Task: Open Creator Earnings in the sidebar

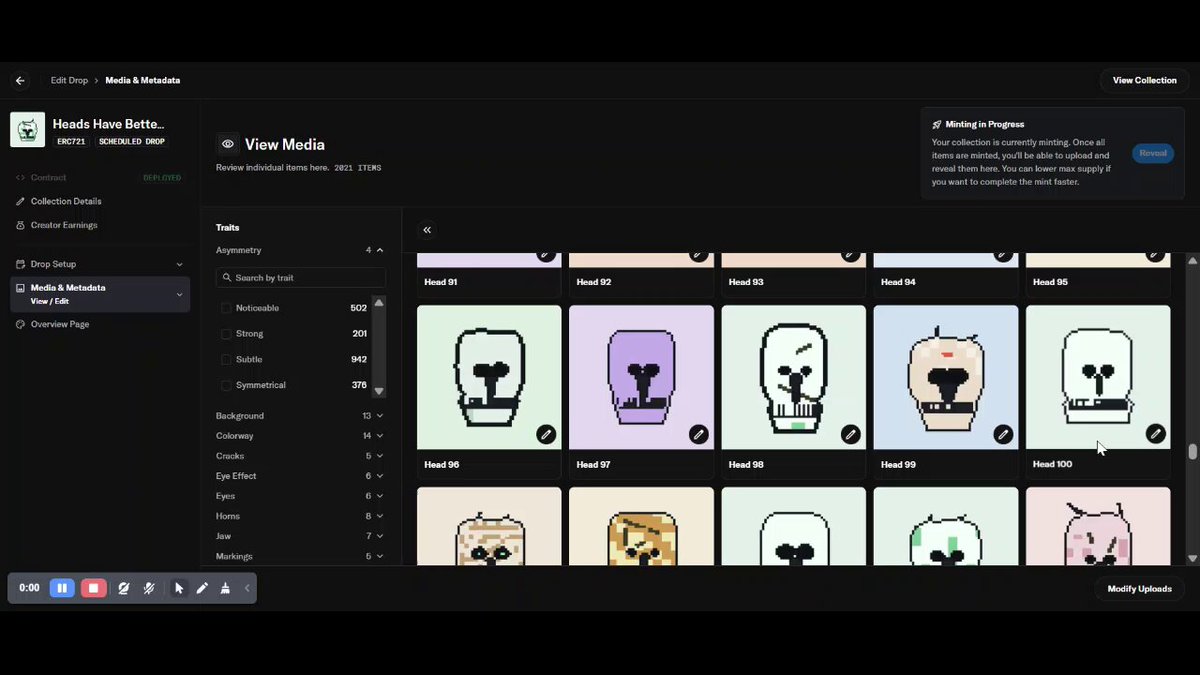Action: [x=64, y=225]
